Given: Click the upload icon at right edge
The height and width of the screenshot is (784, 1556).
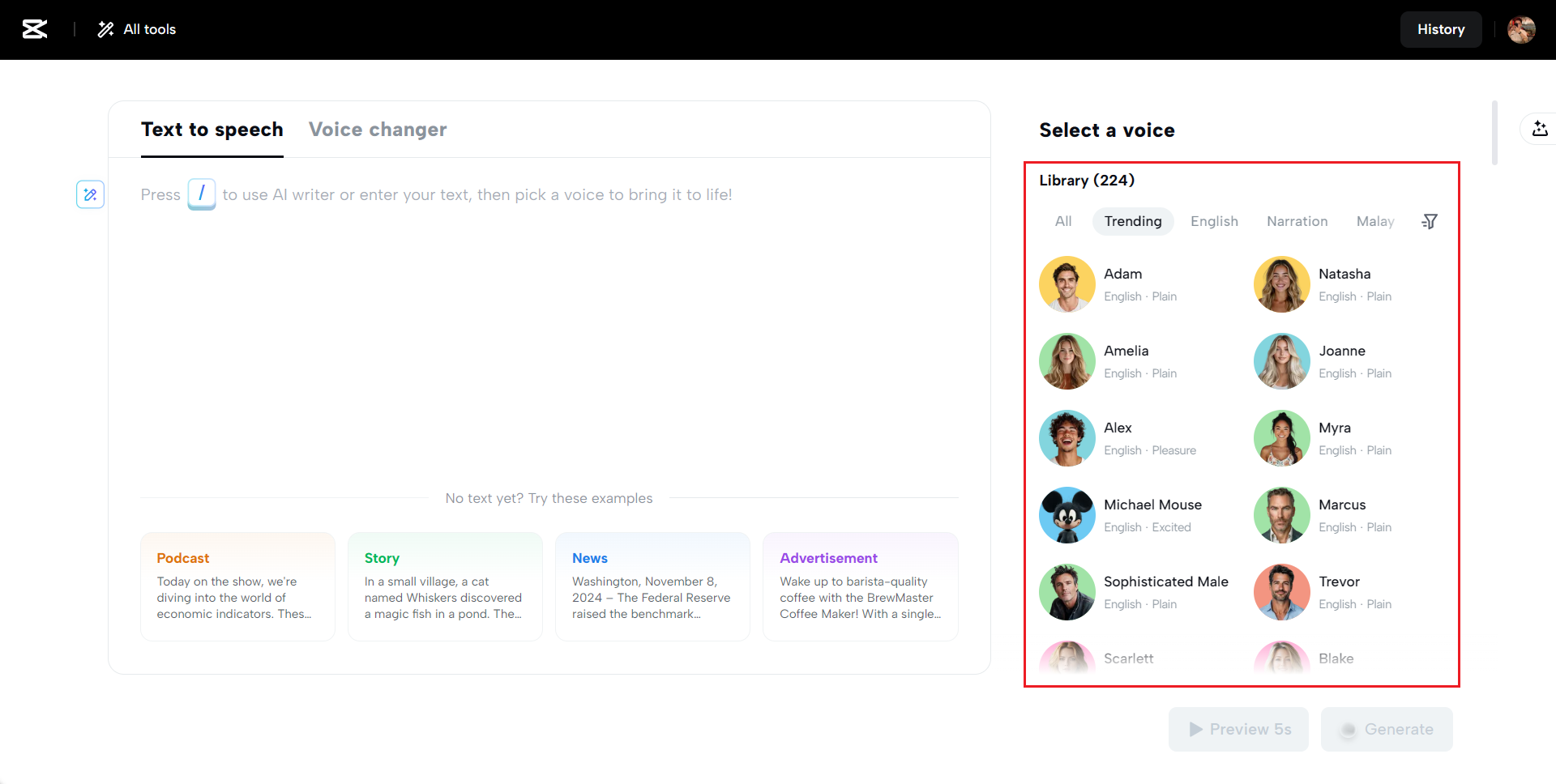Looking at the screenshot, I should click(1540, 129).
